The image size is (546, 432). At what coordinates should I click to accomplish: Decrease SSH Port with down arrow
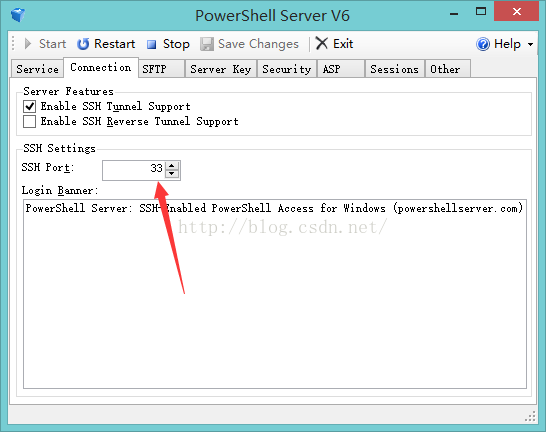tap(172, 174)
